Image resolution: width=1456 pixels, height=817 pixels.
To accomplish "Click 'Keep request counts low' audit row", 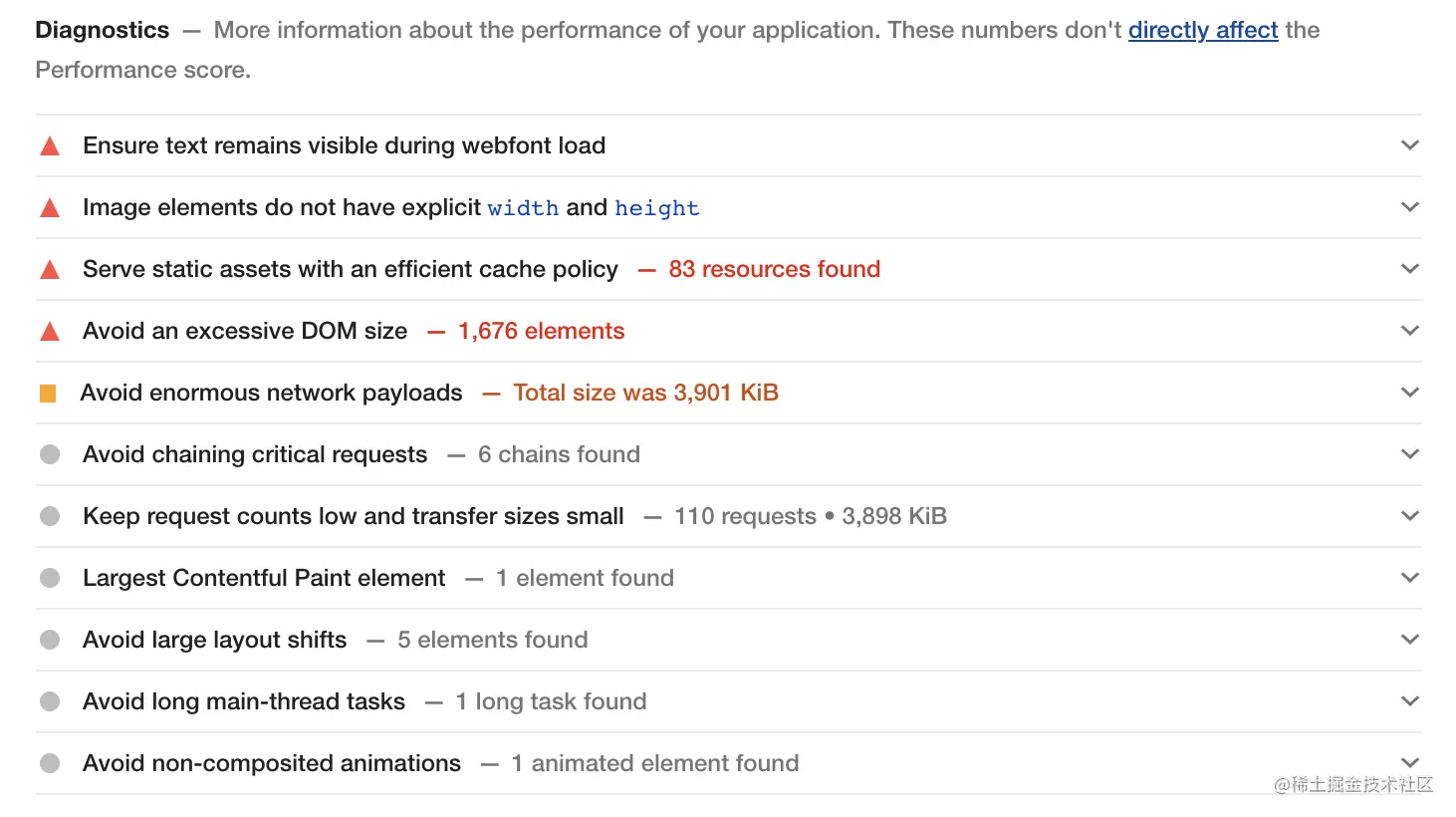I will [354, 516].
